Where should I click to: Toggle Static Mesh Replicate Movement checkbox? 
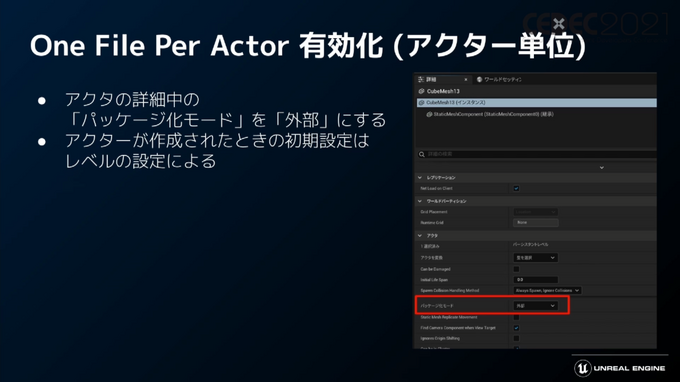(516, 317)
